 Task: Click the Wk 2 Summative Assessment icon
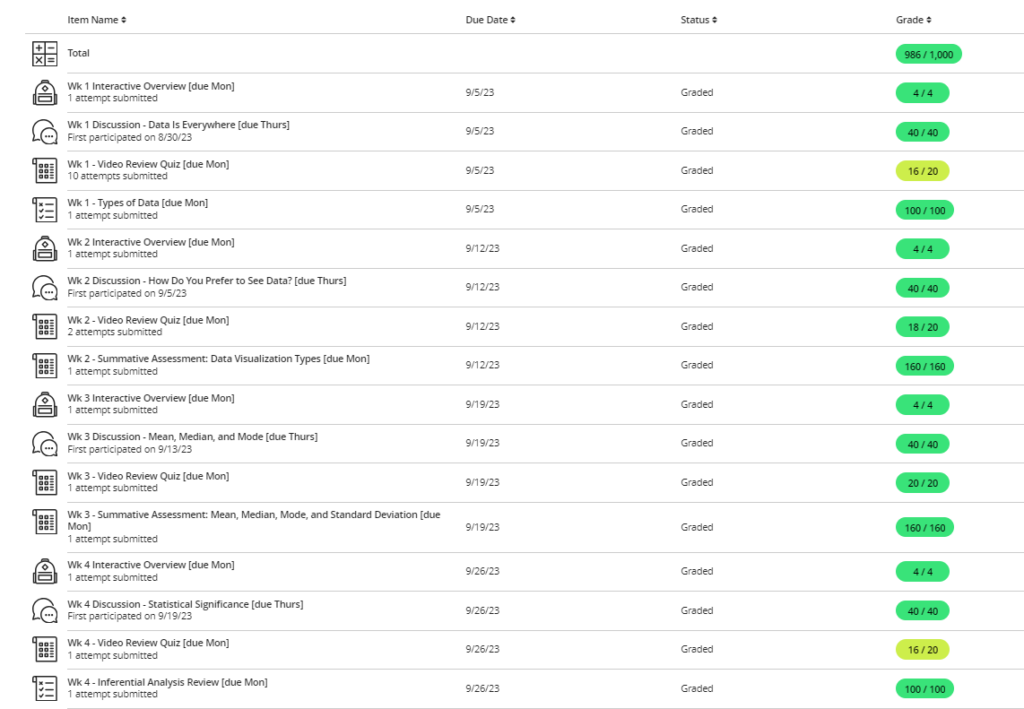pyautogui.click(x=45, y=366)
